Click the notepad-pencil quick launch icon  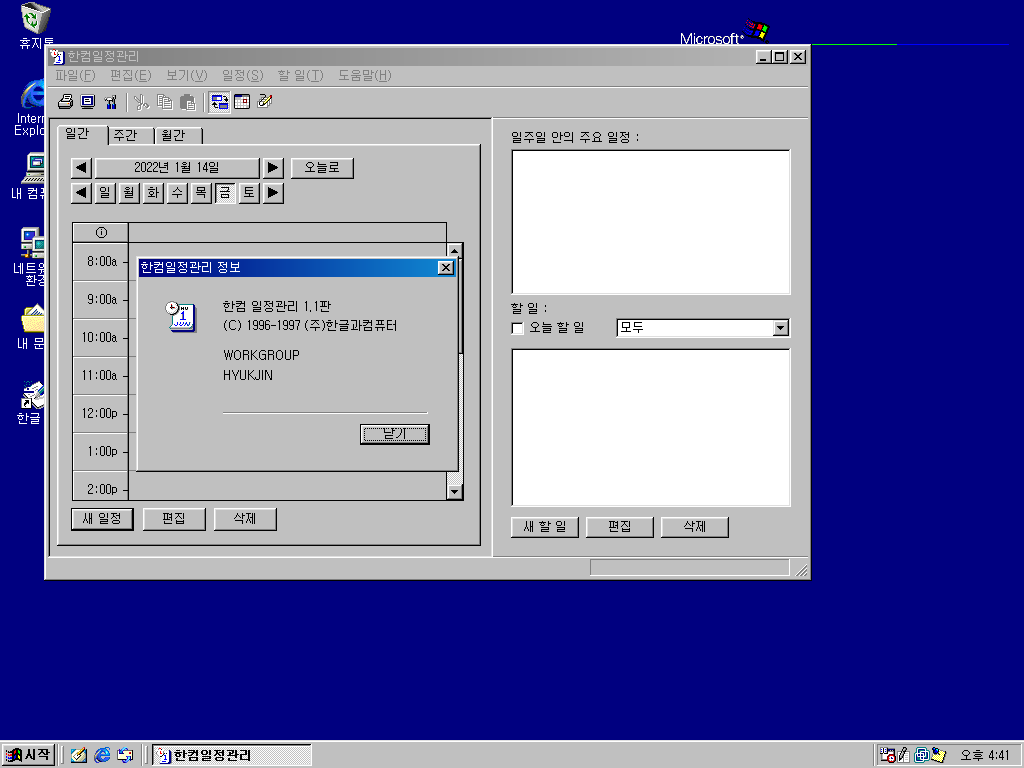pyautogui.click(x=79, y=755)
